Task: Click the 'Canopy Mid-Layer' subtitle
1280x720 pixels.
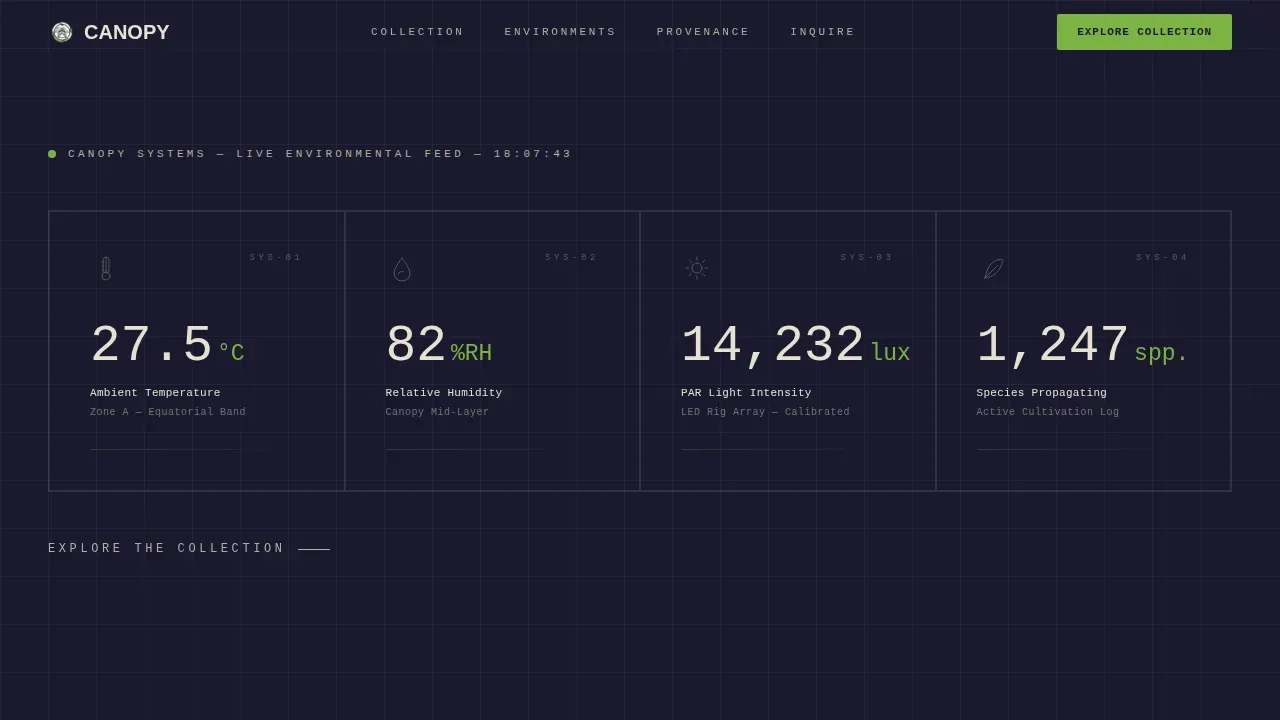Action: (x=438, y=412)
